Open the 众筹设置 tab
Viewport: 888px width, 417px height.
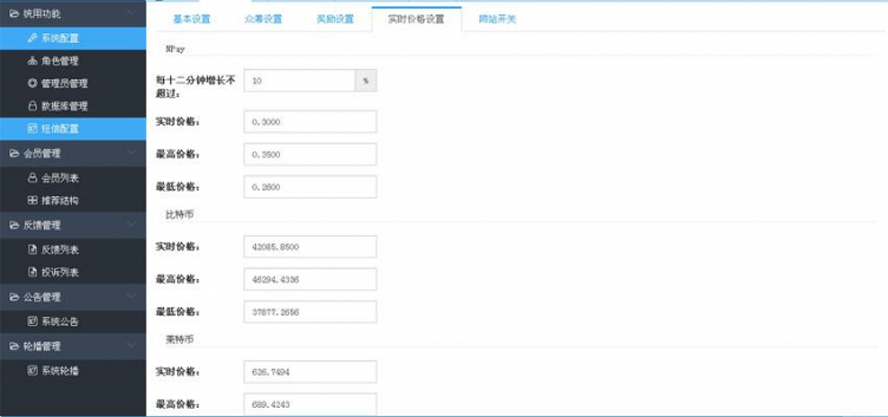(263, 19)
